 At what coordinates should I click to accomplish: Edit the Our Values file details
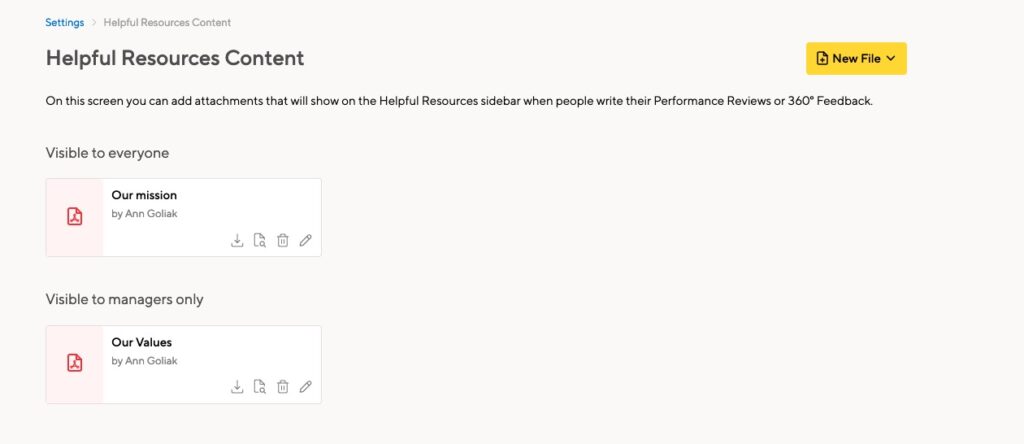[305, 387]
